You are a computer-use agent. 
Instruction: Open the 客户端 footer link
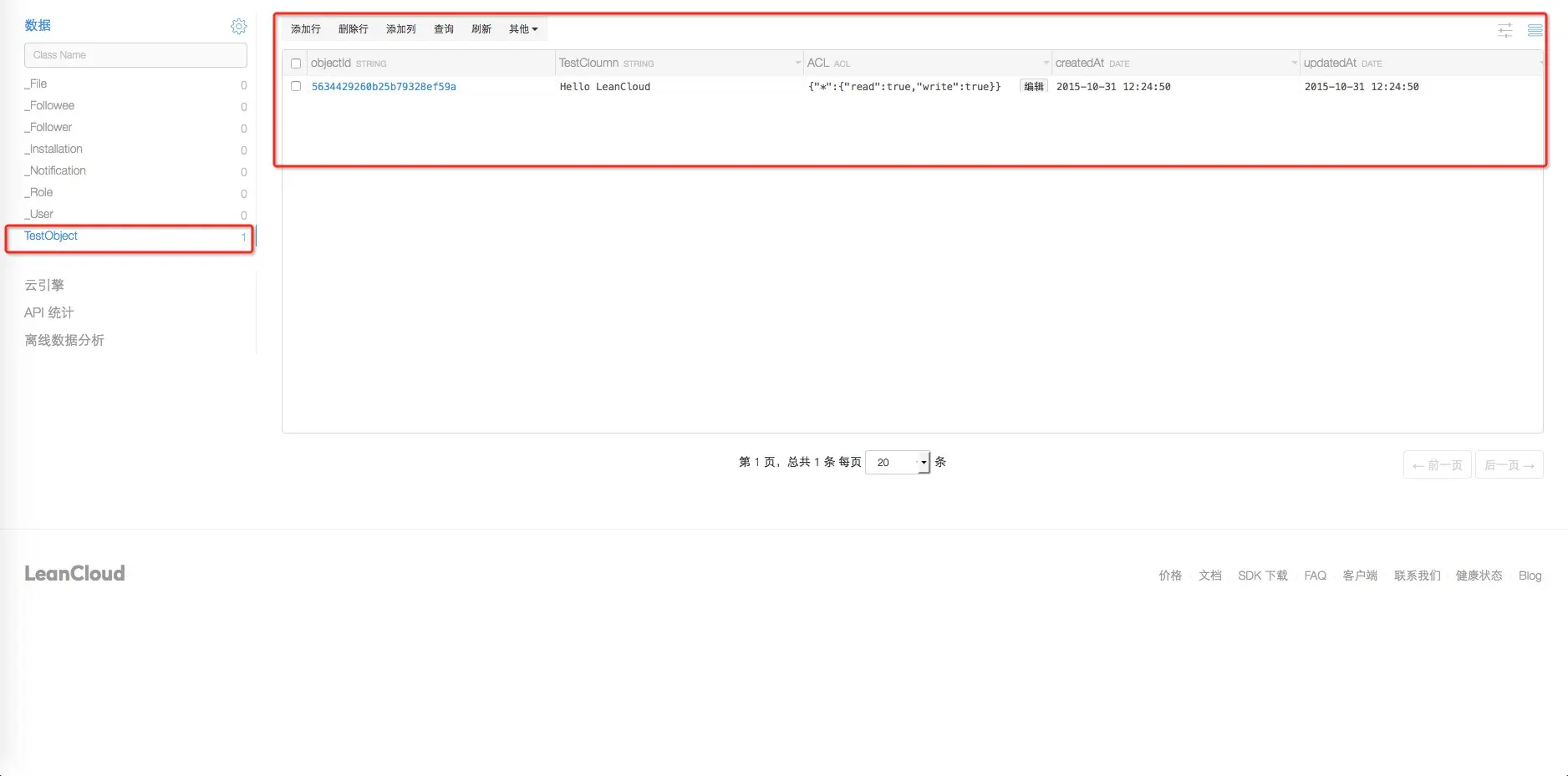click(1360, 576)
